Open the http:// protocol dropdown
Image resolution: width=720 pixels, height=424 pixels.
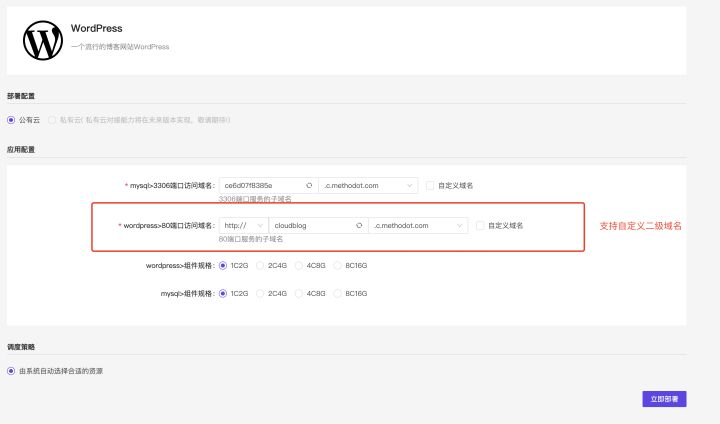pos(244,226)
